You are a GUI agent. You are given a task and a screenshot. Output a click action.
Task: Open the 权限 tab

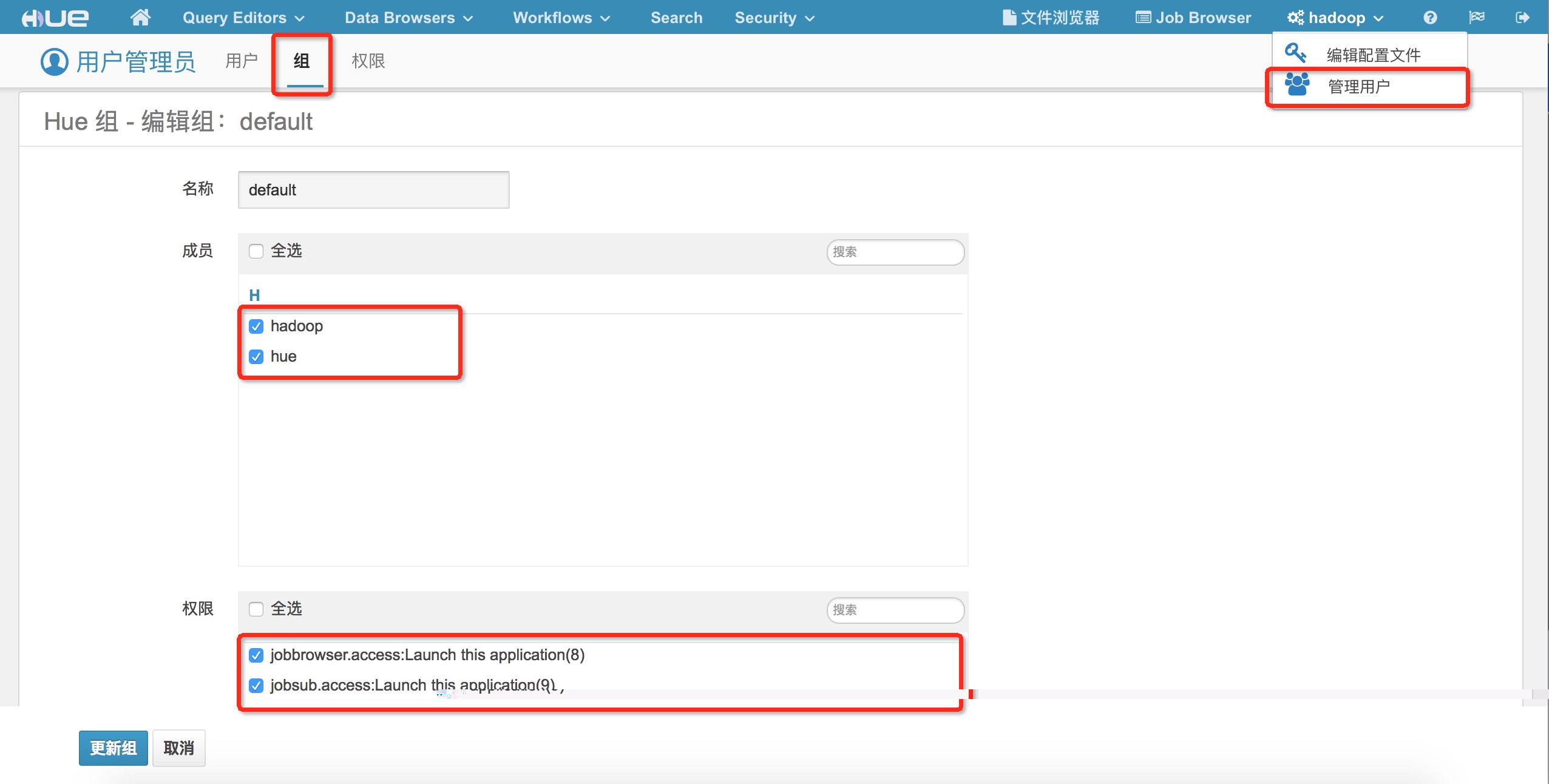pos(368,61)
